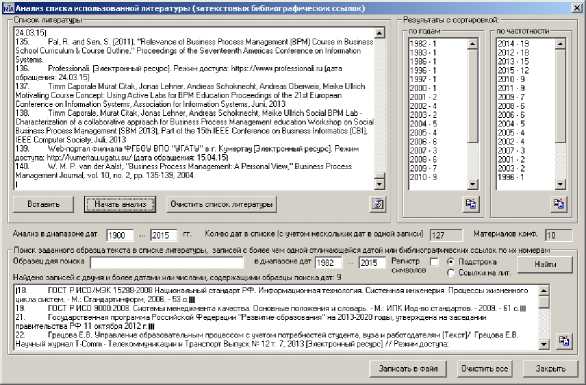The height and width of the screenshot is (385, 586).
Task: Click the Закрыть button
Action: (550, 369)
